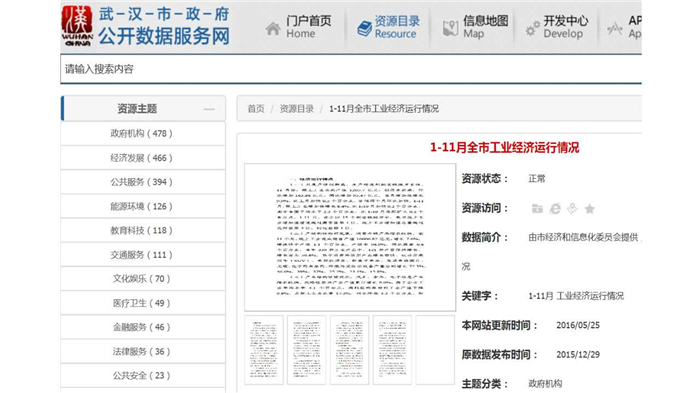Image resolution: width=700 pixels, height=393 pixels.
Task: Click the large document preview image
Action: [x=350, y=237]
